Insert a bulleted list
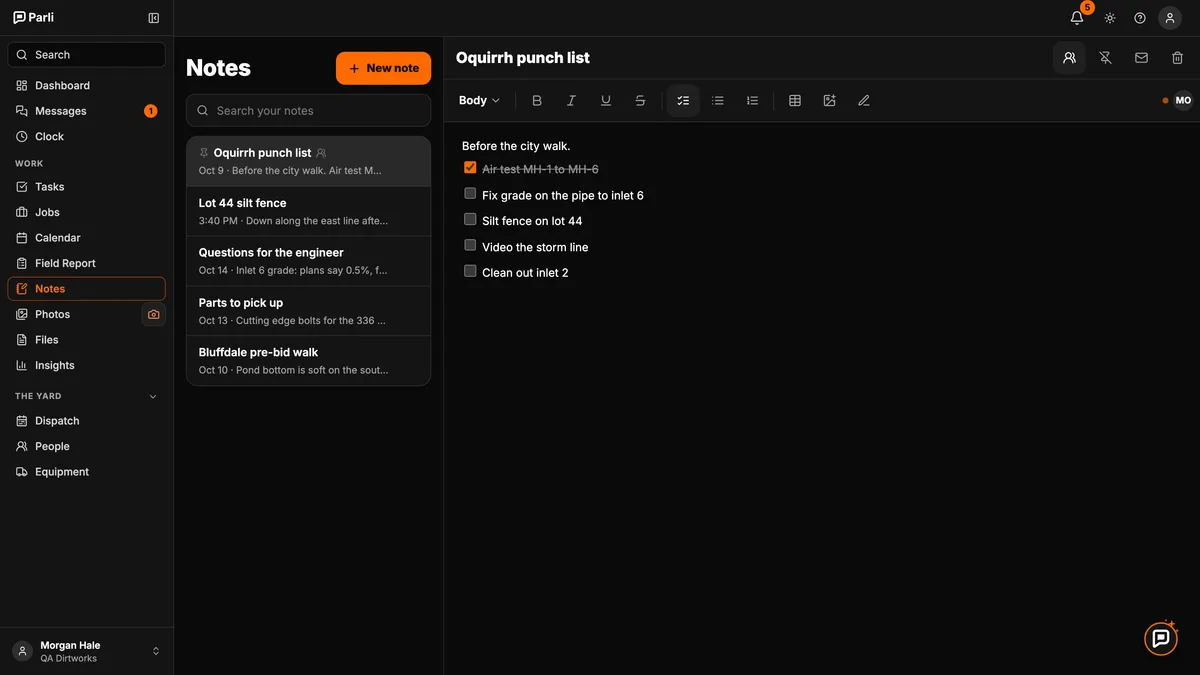The image size is (1200, 675). point(718,101)
